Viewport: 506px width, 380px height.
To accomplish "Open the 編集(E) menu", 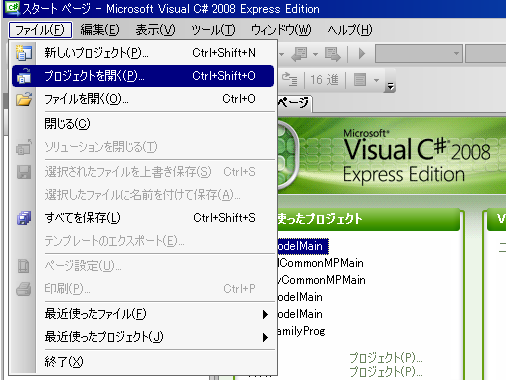I will 100,30.
